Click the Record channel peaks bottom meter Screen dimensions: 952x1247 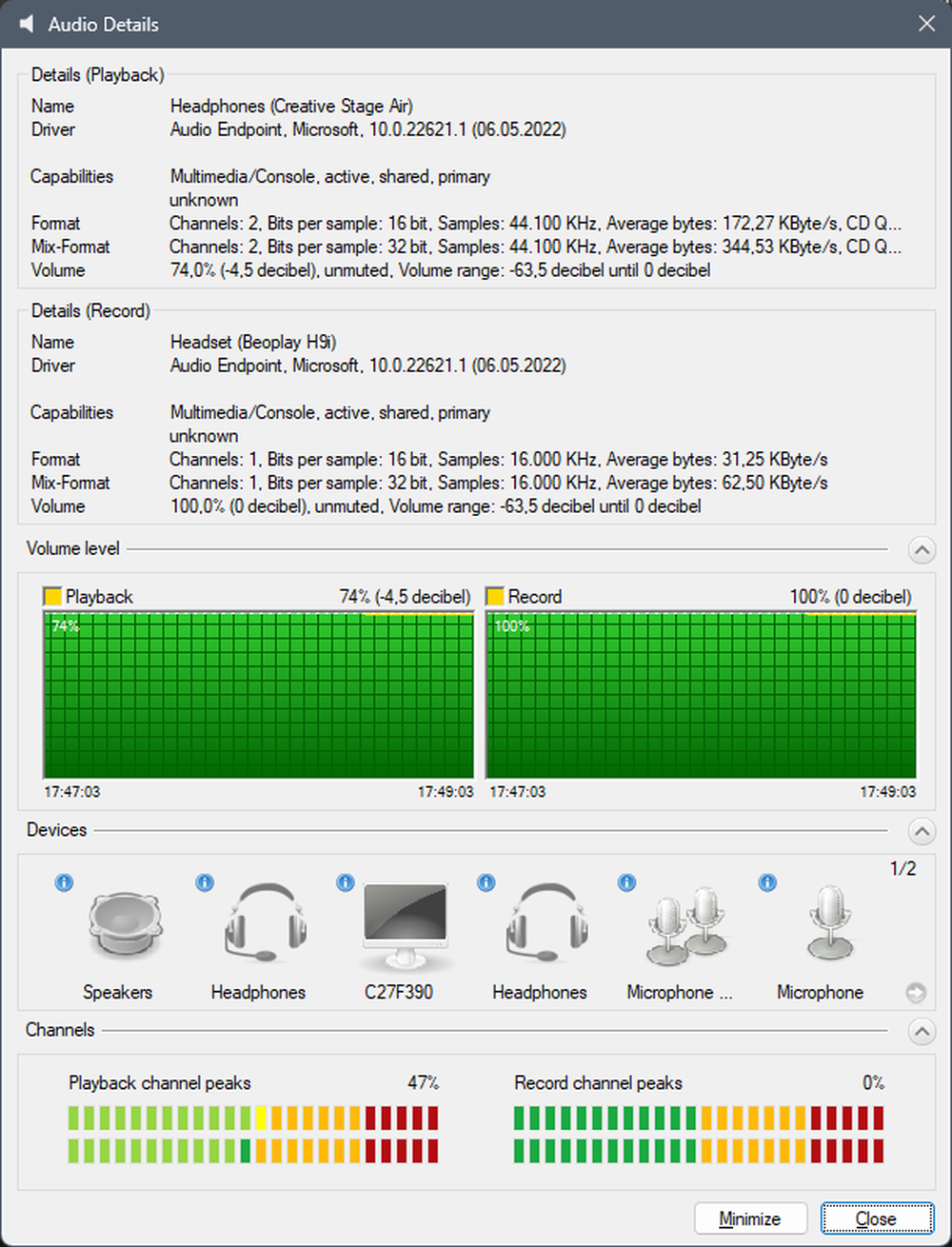click(x=699, y=1151)
